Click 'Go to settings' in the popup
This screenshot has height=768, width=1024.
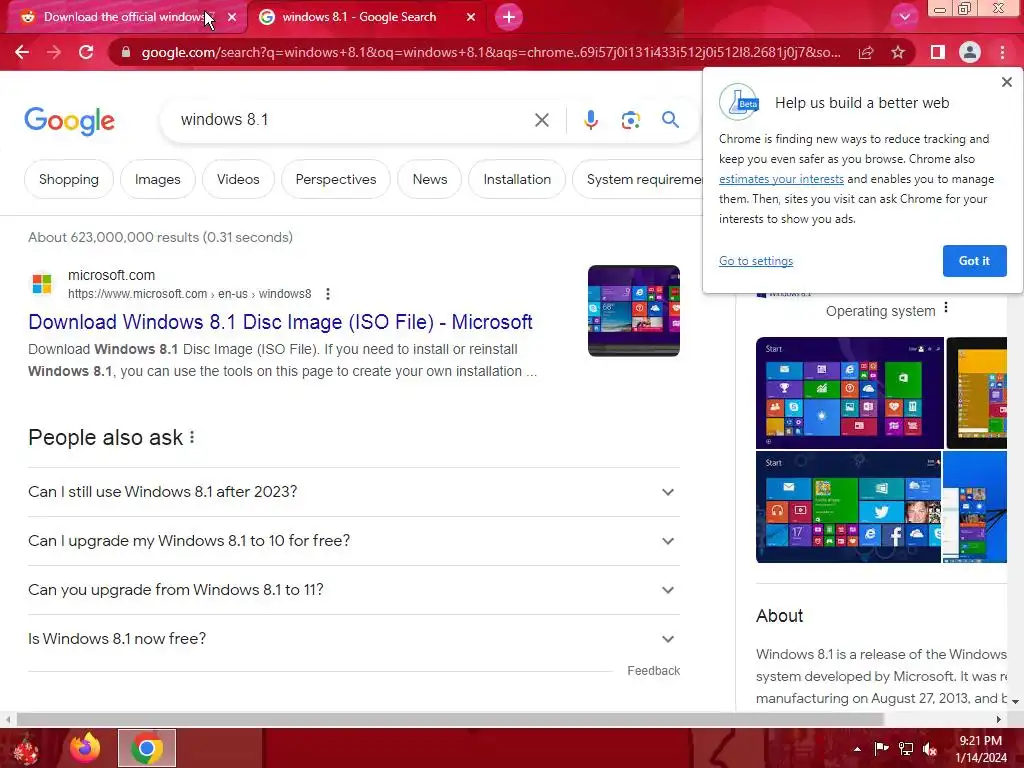[x=756, y=261]
